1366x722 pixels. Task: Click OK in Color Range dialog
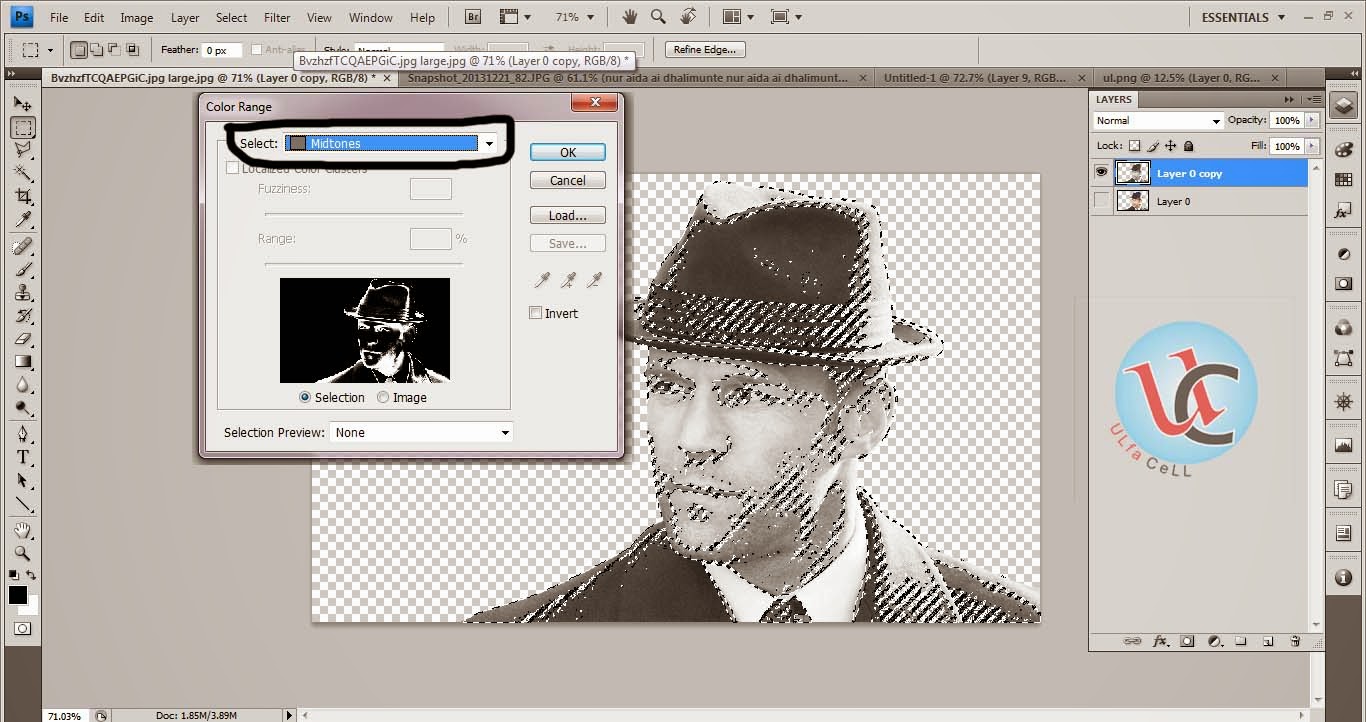568,152
